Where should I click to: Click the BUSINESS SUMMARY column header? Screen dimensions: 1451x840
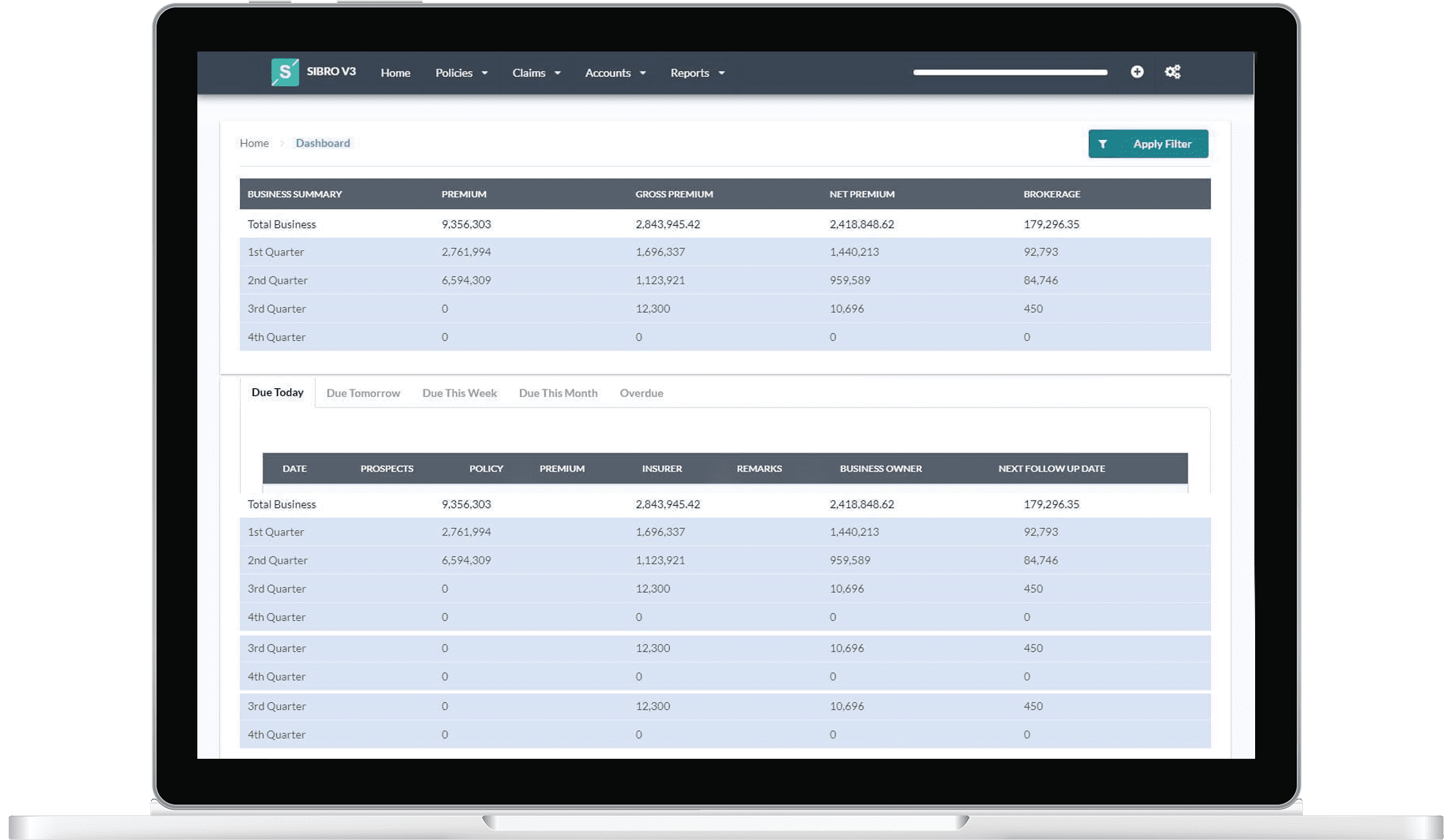(295, 194)
